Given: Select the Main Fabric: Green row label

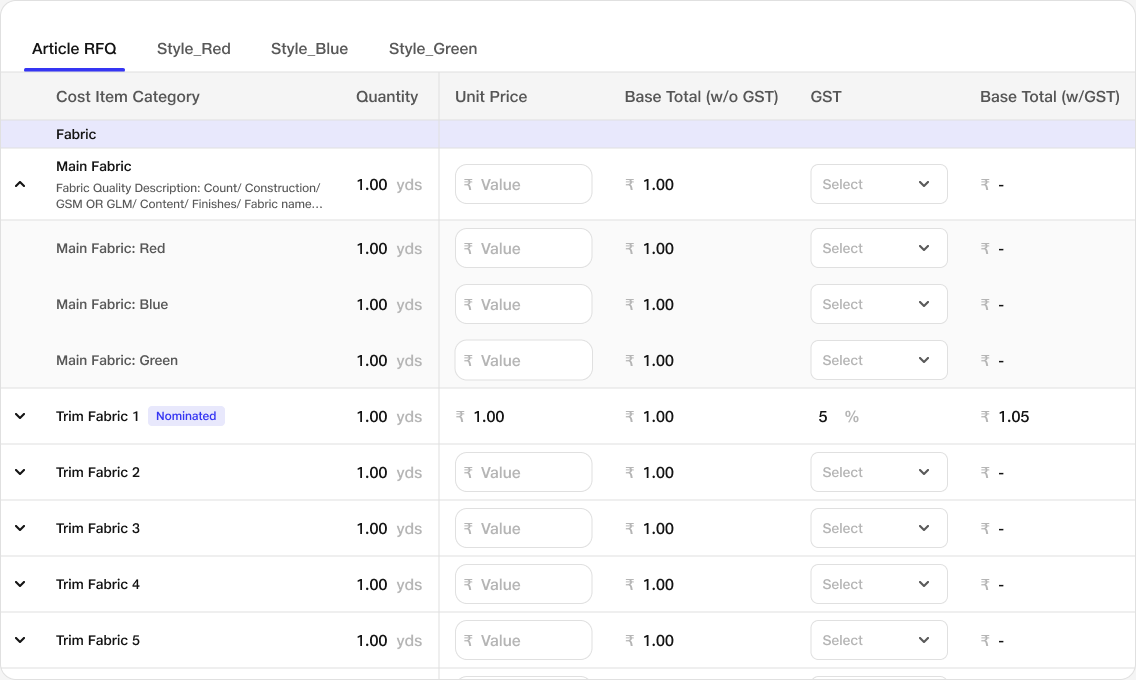Looking at the screenshot, I should point(117,360).
